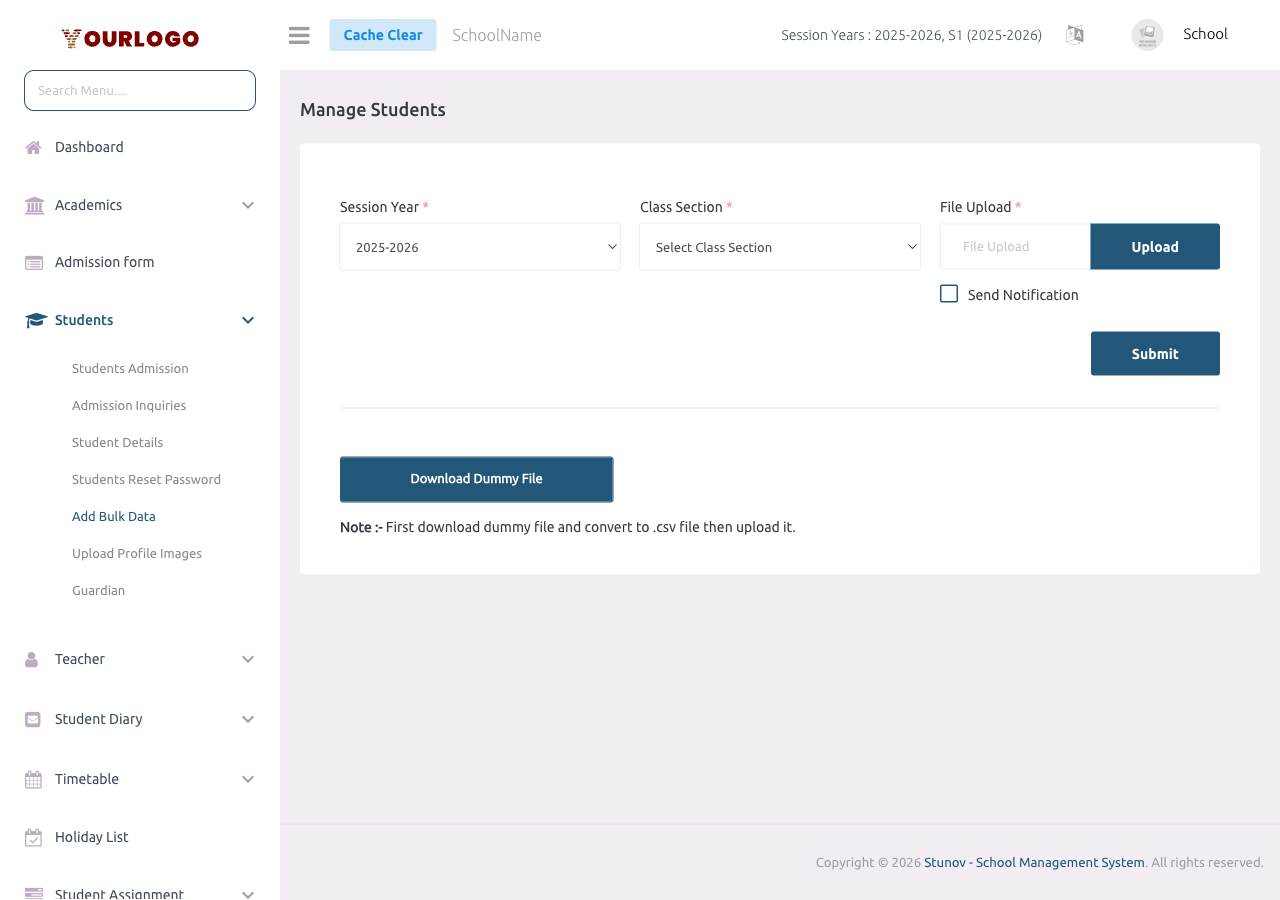
Task: Open the Students Admission menu item
Action: [130, 368]
